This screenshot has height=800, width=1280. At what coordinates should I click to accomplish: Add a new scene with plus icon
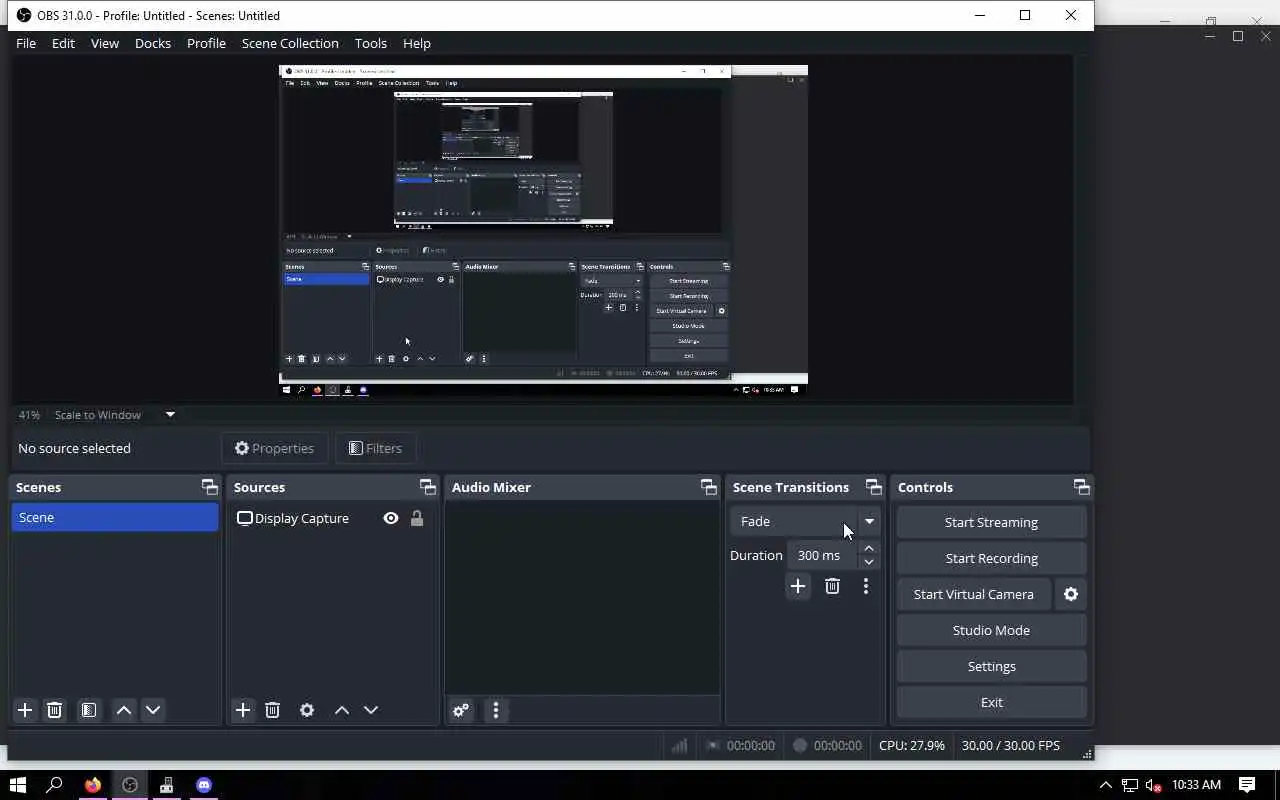coord(25,710)
